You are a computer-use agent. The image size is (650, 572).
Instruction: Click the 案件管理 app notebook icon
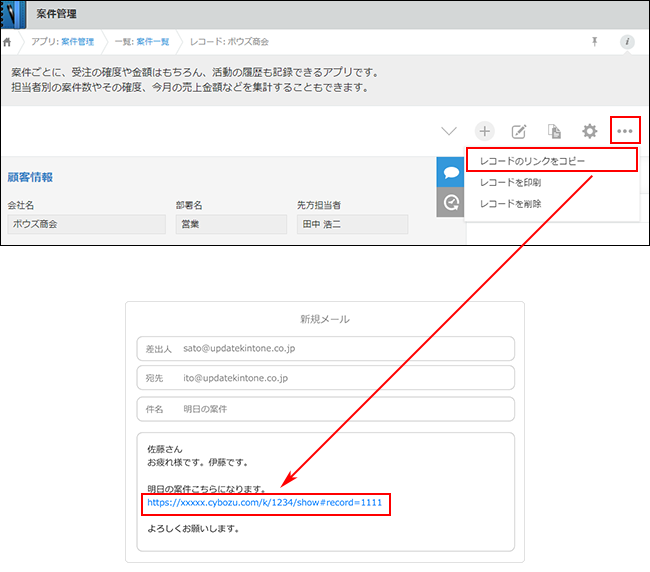[13, 15]
